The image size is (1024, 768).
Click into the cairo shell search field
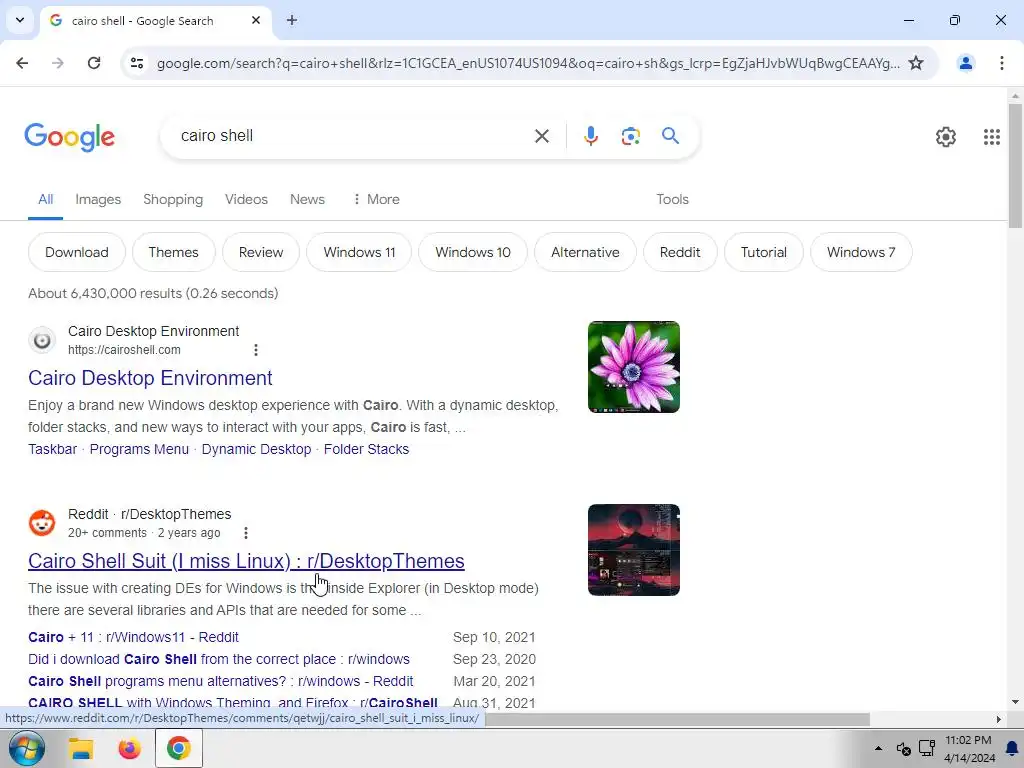click(349, 136)
